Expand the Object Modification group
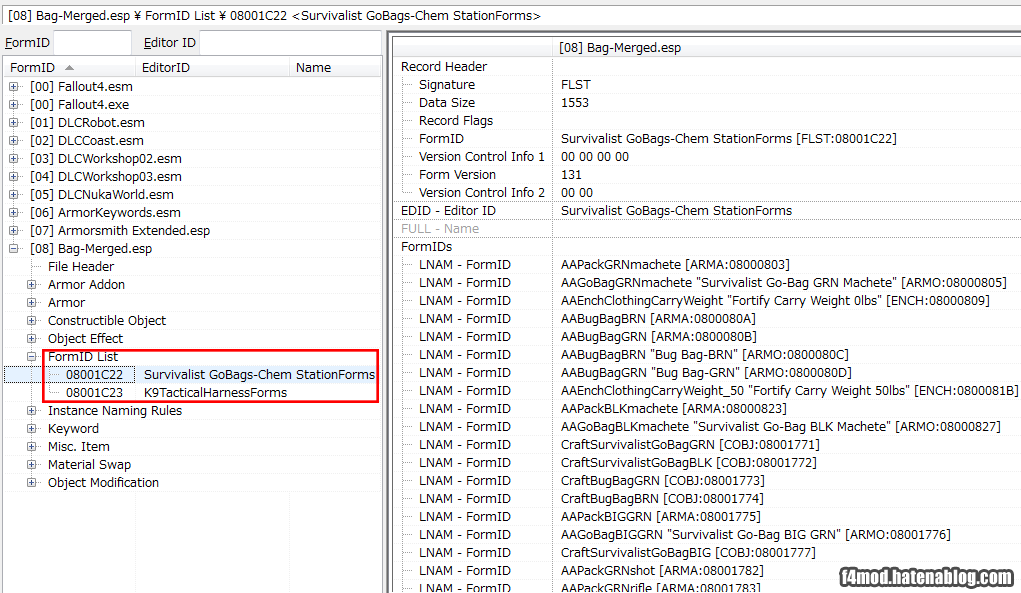This screenshot has width=1021, height=593. (31, 482)
